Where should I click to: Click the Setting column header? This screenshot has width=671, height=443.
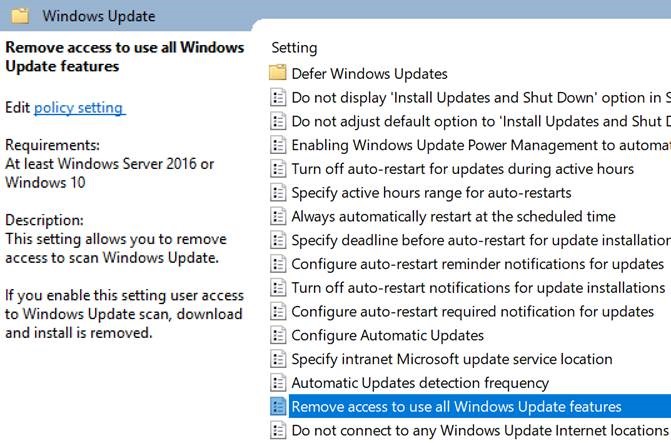point(294,48)
